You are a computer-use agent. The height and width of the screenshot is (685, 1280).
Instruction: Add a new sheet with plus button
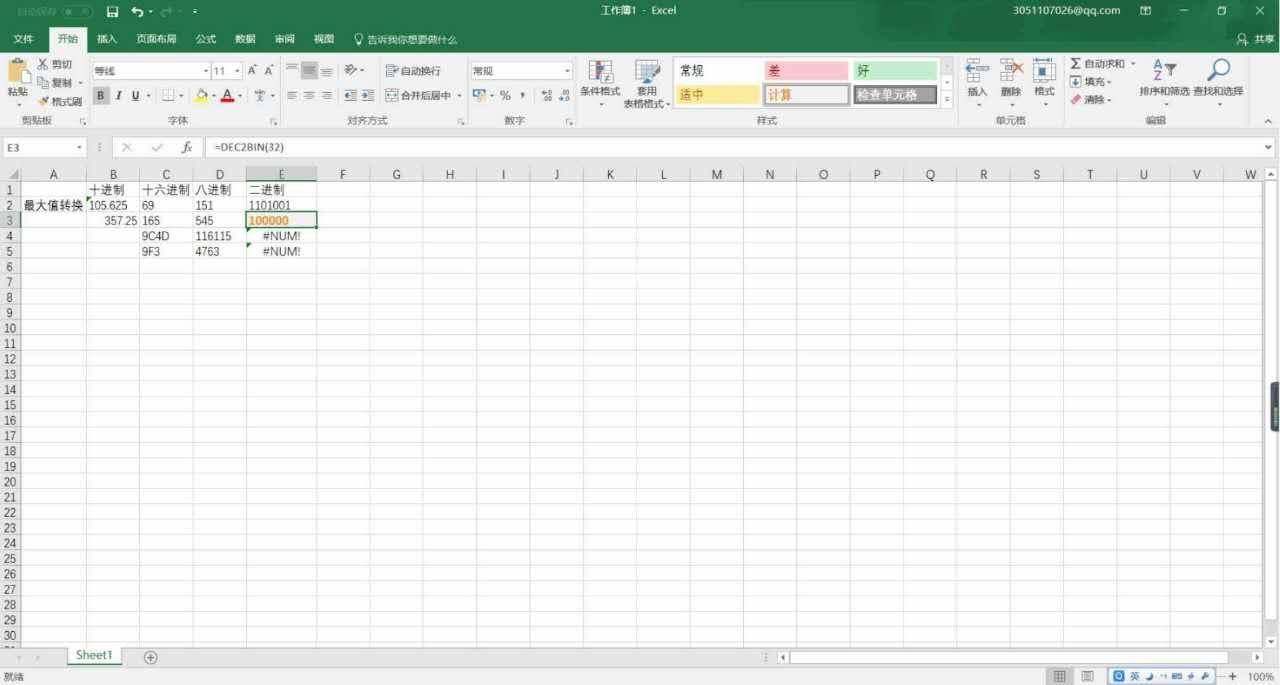coord(151,657)
